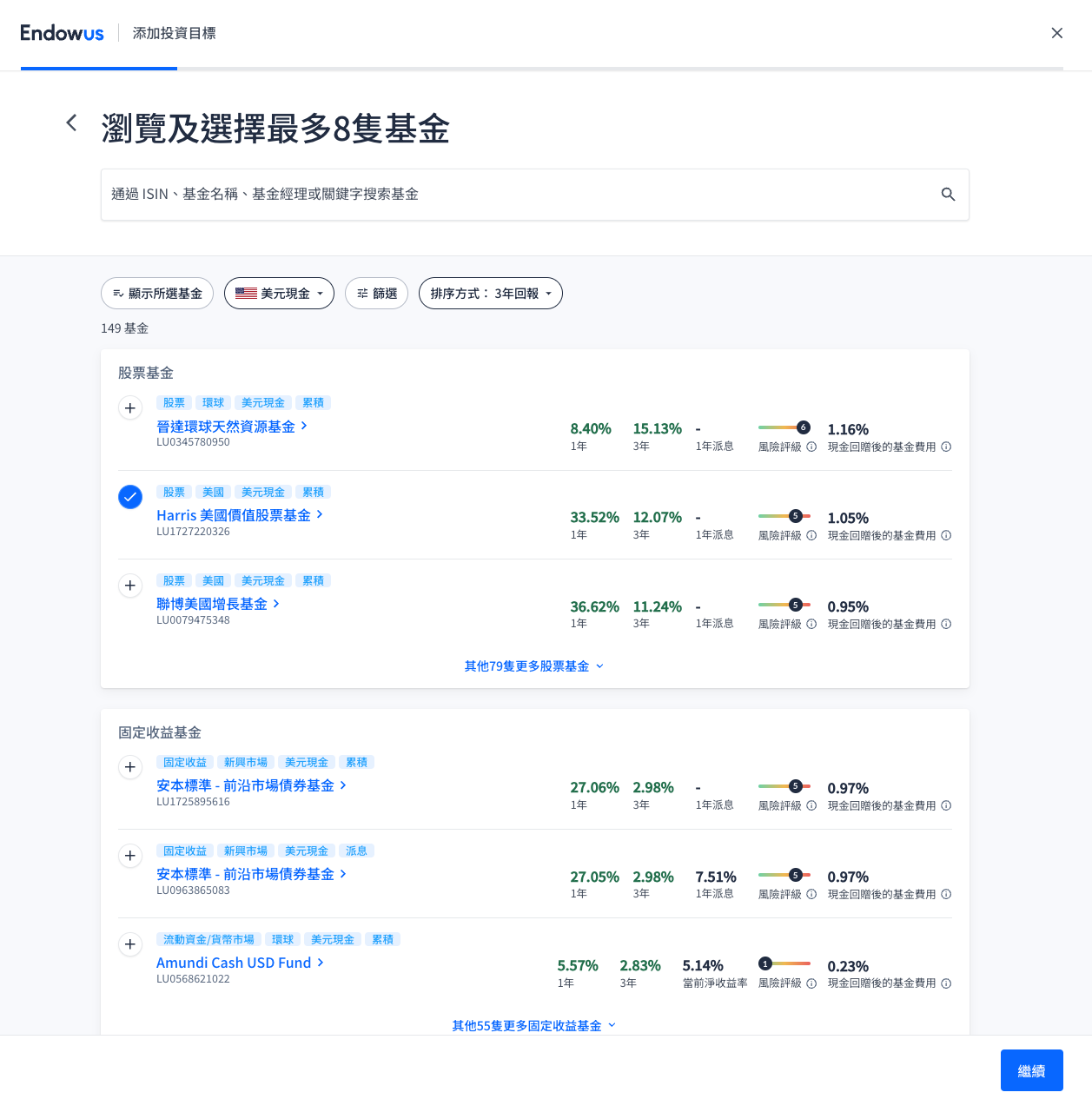Expand 其他79隻更多股票基金
Screen dimensions: 1092x1099
(533, 666)
